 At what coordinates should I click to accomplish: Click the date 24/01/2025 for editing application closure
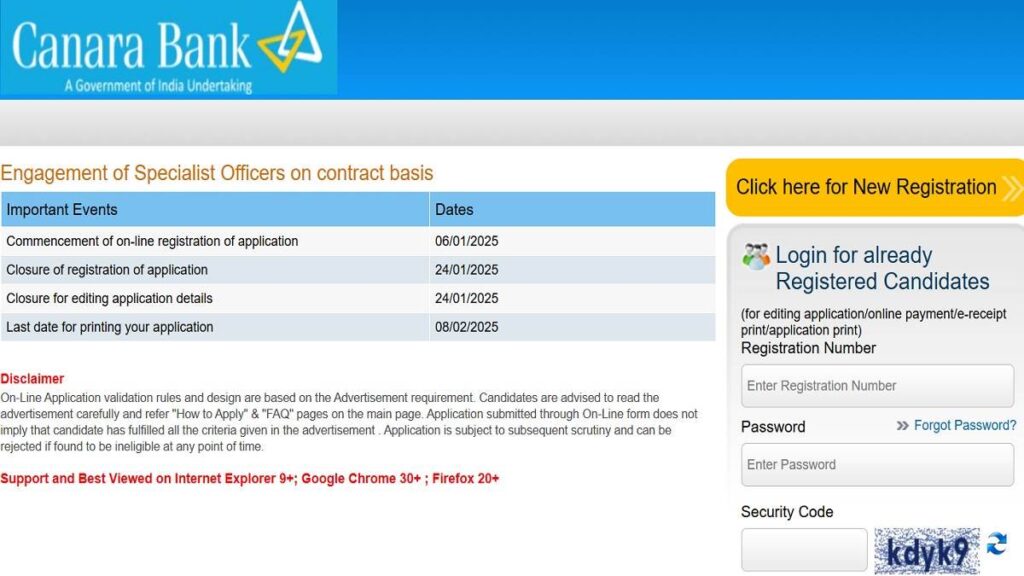(466, 298)
